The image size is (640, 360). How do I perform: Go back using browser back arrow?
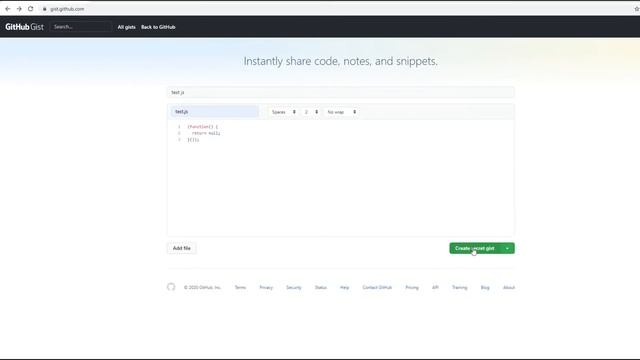pos(8,9)
